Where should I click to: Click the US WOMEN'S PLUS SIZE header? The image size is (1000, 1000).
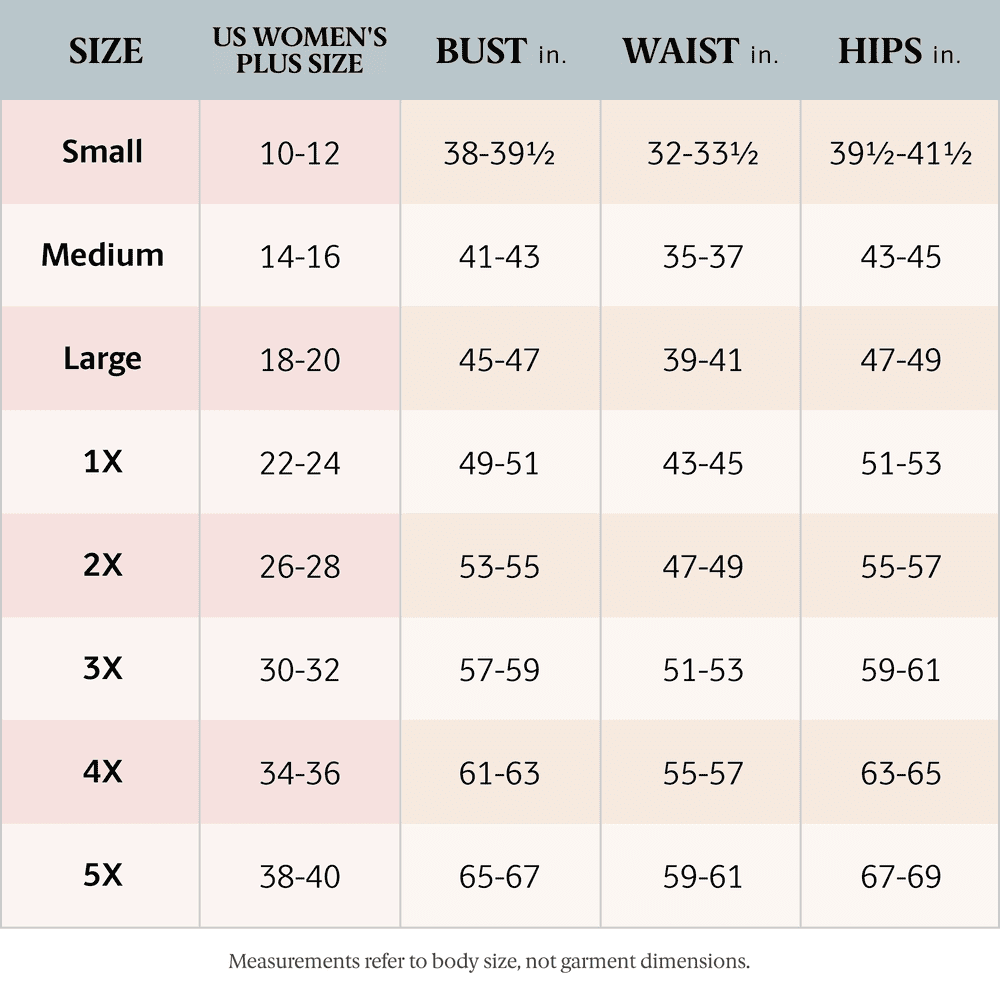(300, 51)
